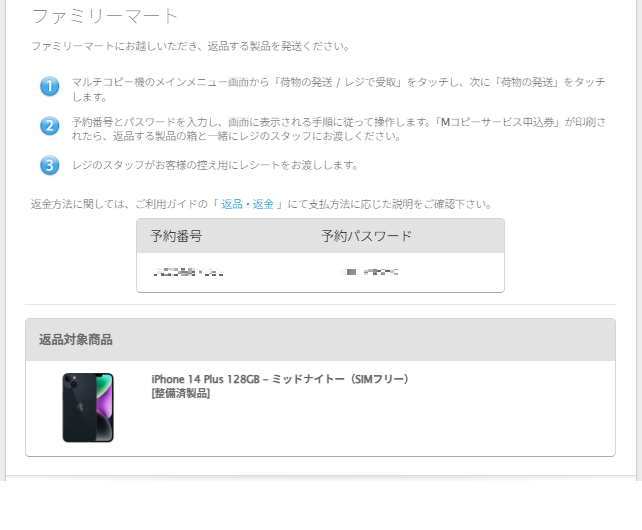Click the step 1 マルチコピー機 instruction text
The width and height of the screenshot is (642, 530).
(339, 89)
